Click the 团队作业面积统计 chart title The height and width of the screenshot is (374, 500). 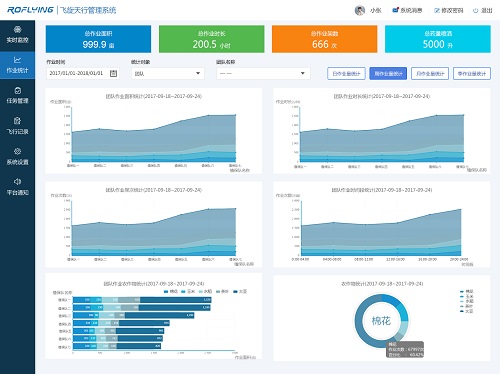point(154,96)
